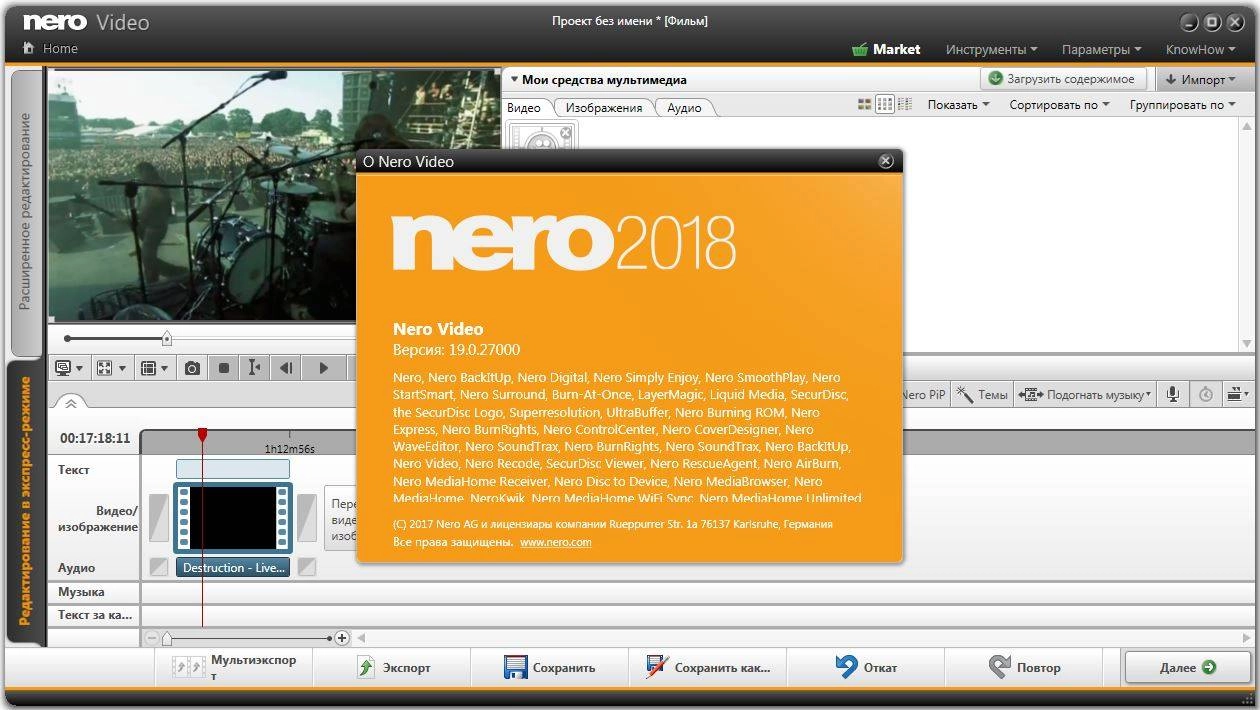This screenshot has height=710, width=1260.
Task: Select the Destruction - Live audio clip
Action: tap(234, 567)
